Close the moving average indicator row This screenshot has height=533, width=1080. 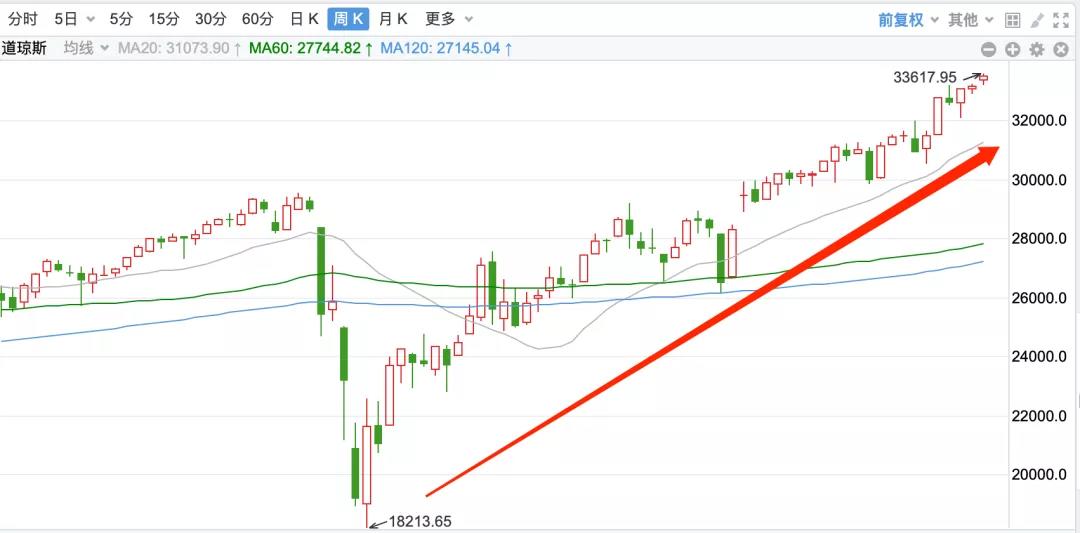coord(1061,49)
